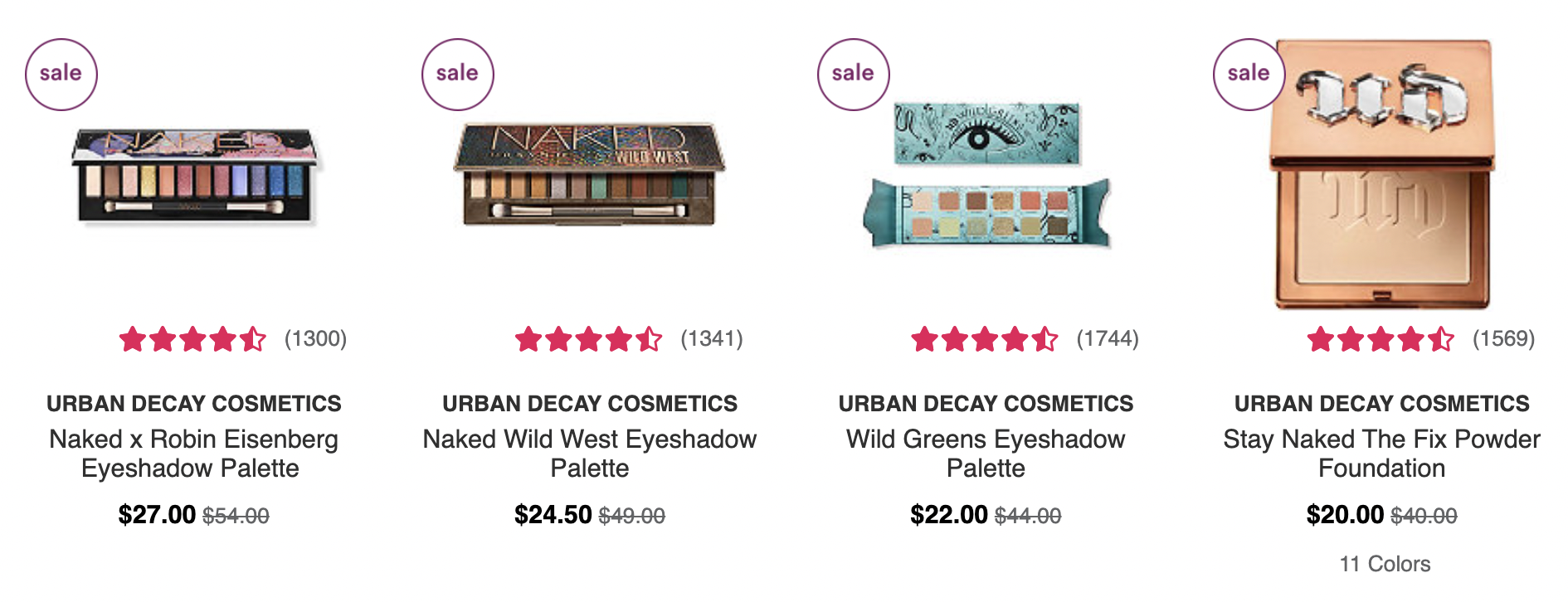Viewport: 1568px width, 602px height.
Task: Click the (1300) review count
Action: (315, 339)
